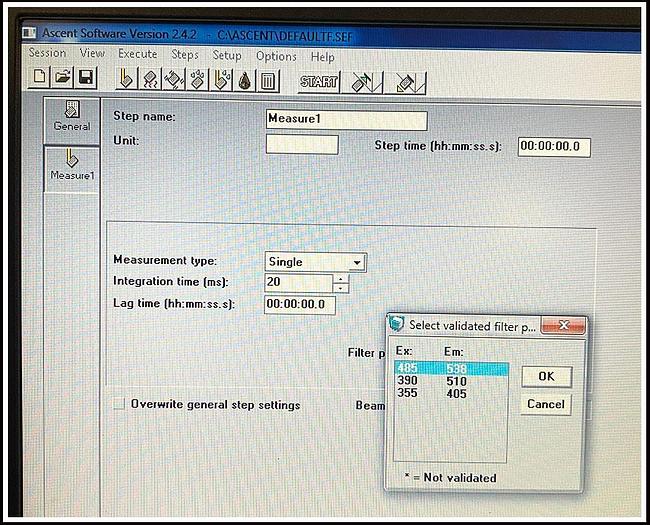This screenshot has width=650, height=525.
Task: Click the trash bin toolbar icon
Action: click(268, 81)
